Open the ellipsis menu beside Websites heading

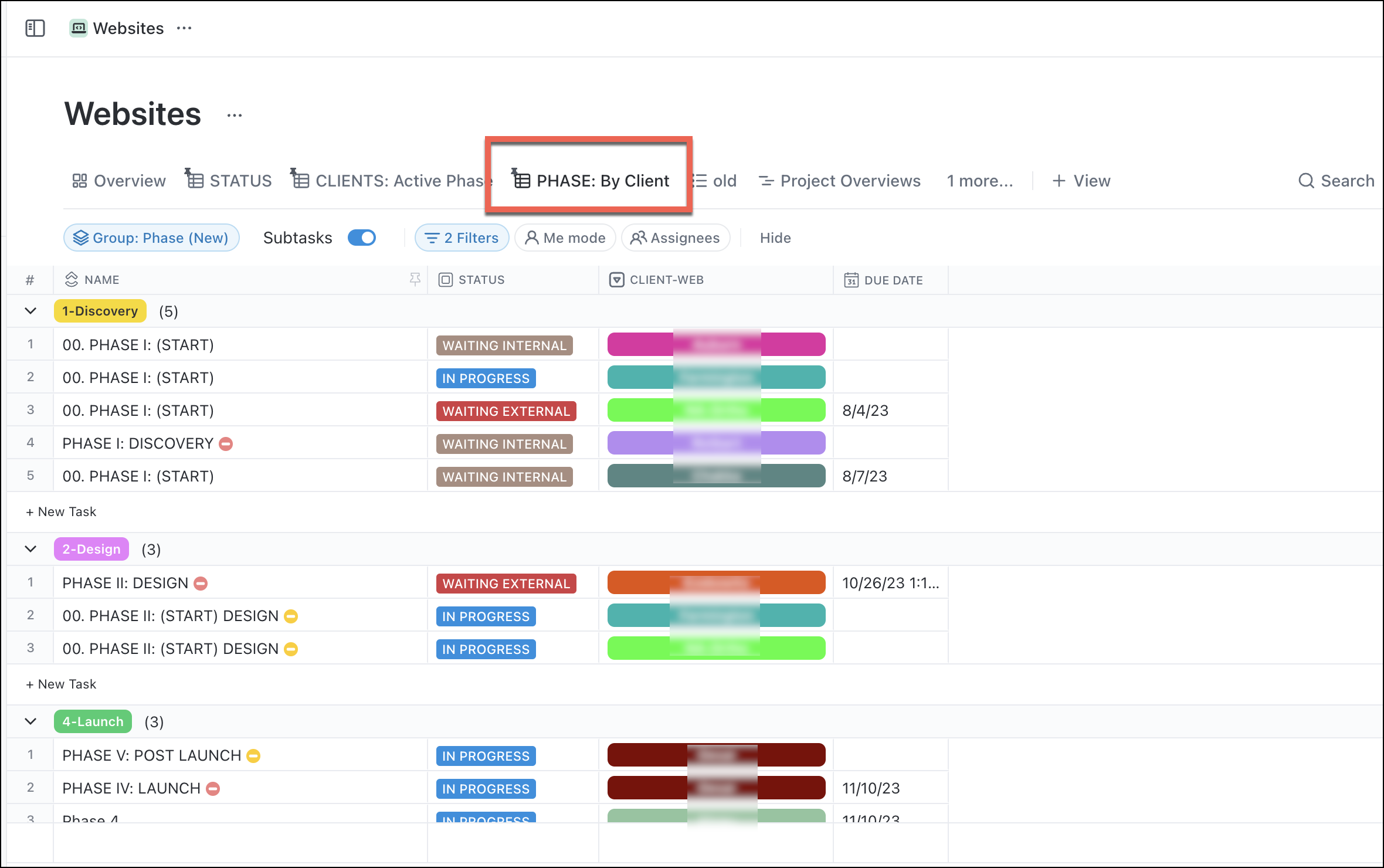(235, 116)
